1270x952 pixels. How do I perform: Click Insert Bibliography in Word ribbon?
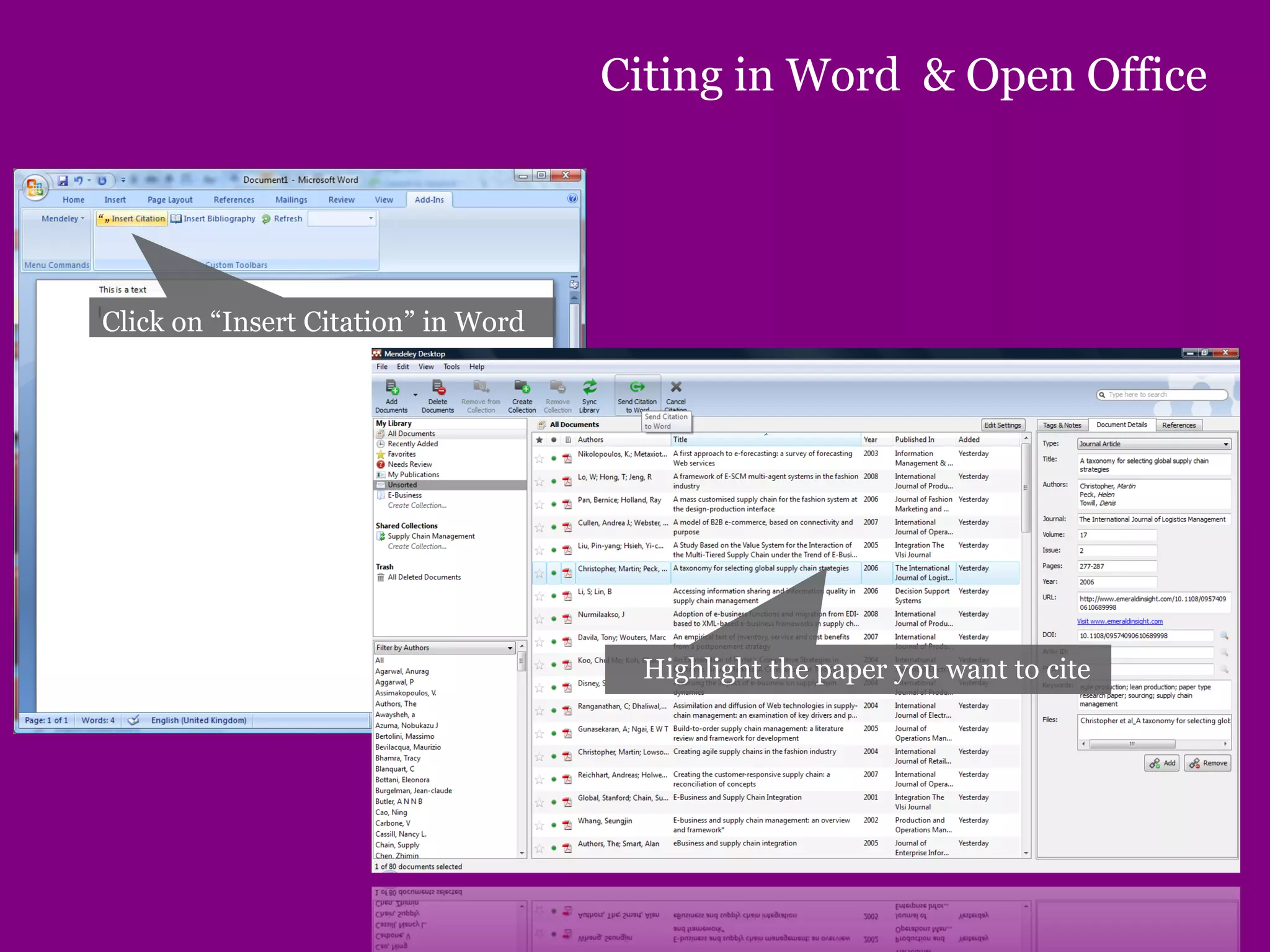tap(213, 219)
